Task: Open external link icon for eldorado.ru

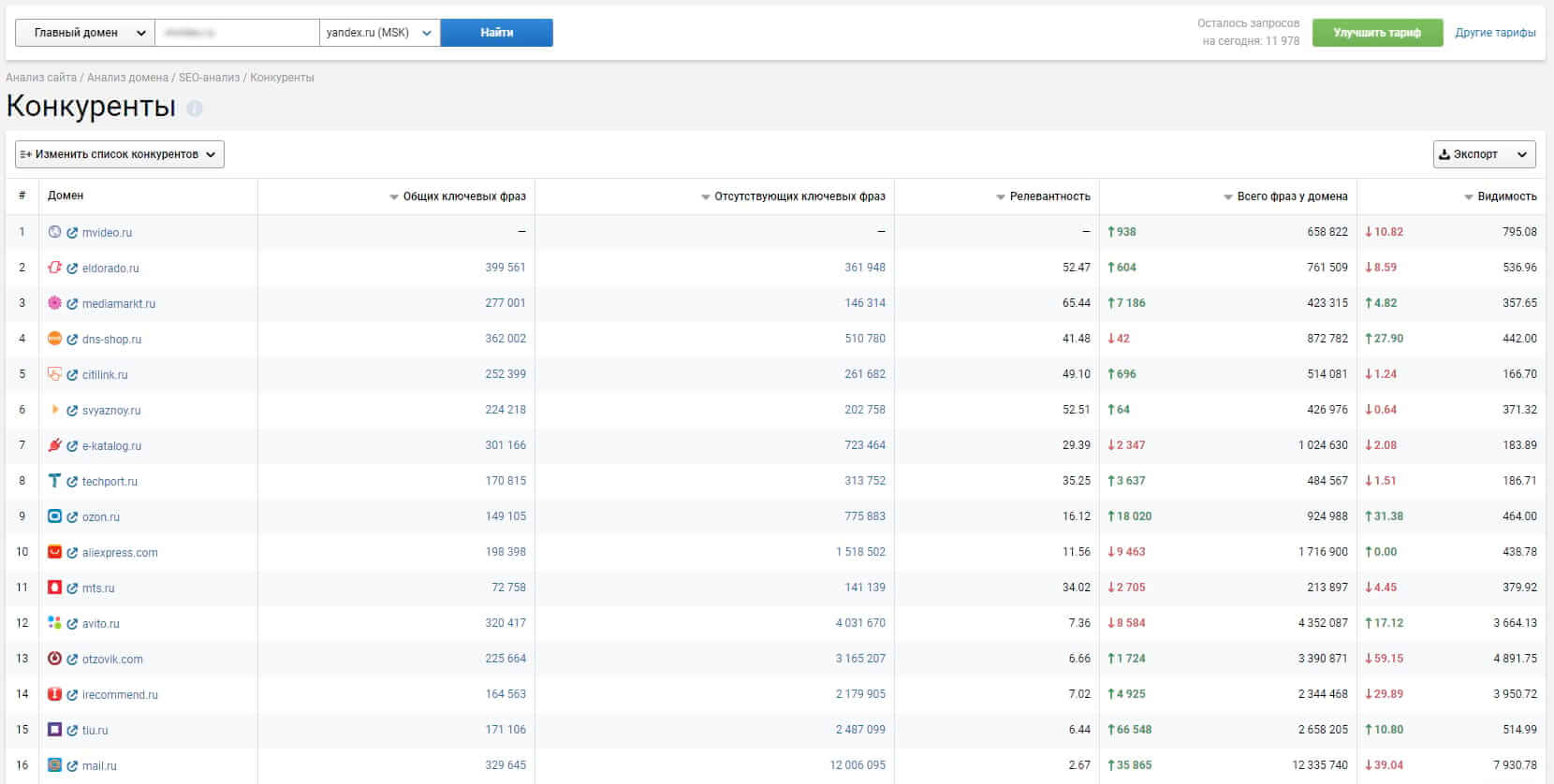Action: [72, 269]
